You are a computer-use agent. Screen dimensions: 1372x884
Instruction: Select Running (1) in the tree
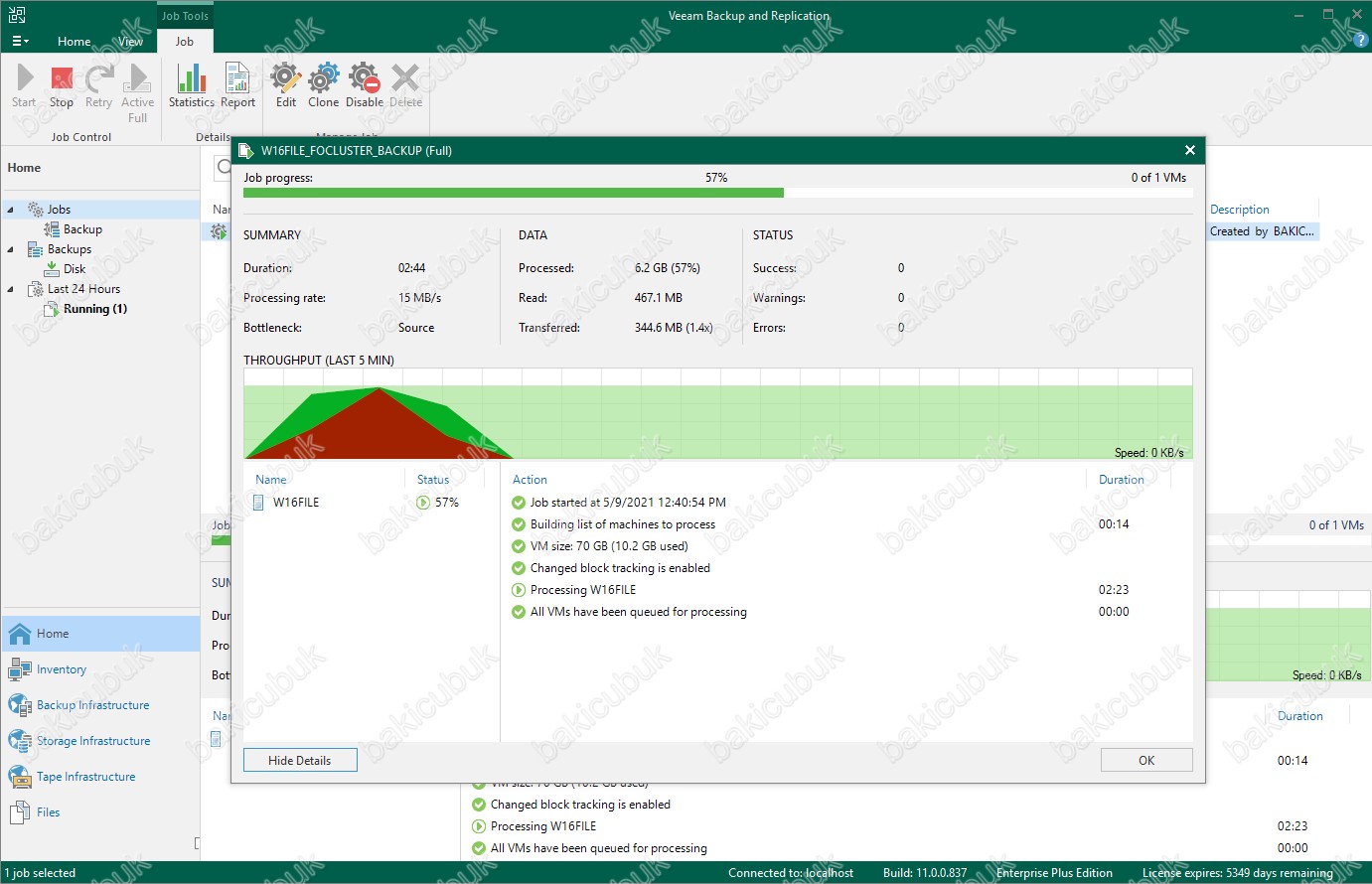pyautogui.click(x=94, y=309)
